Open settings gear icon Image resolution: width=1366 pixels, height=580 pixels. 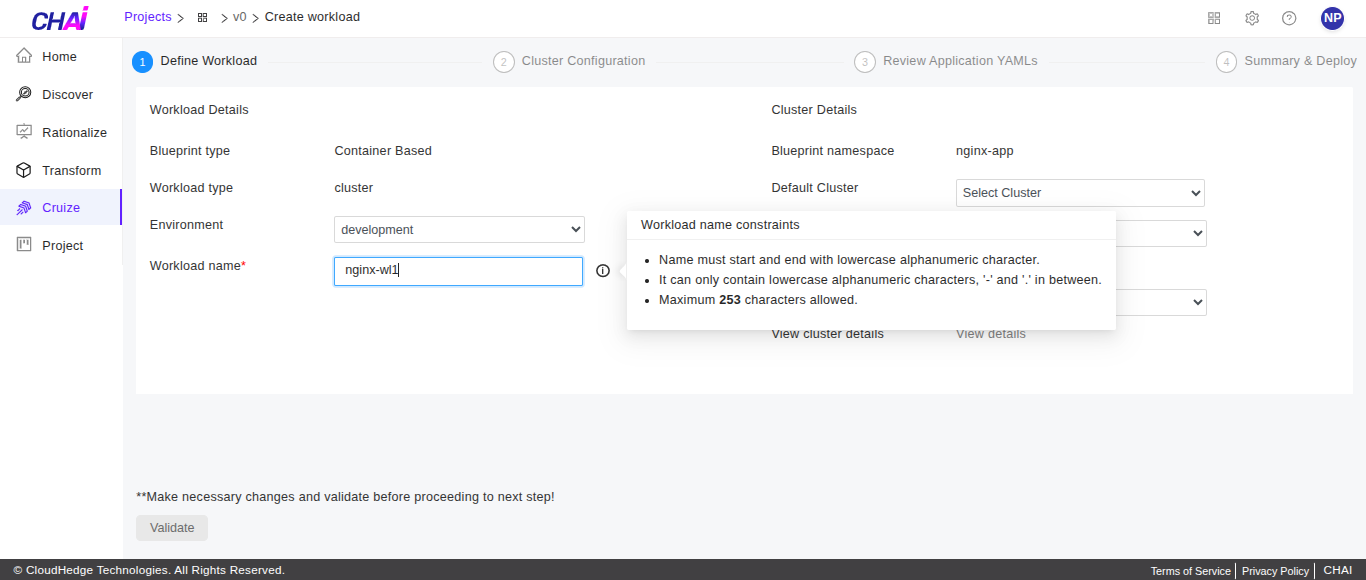click(1252, 18)
